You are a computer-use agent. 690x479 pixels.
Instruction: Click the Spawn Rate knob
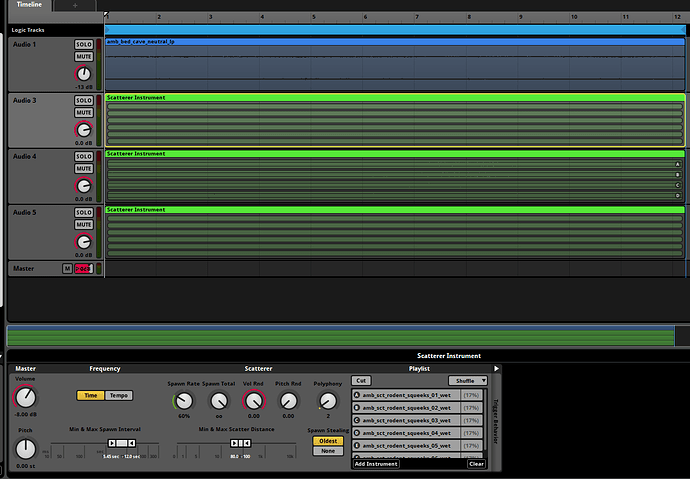(184, 401)
